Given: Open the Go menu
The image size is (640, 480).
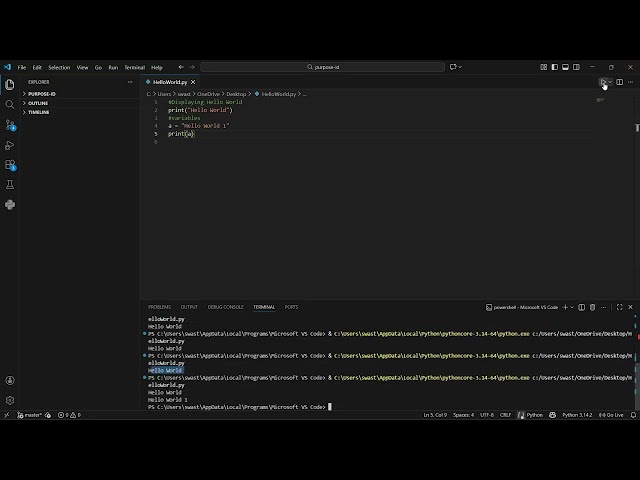Looking at the screenshot, I should coord(98,67).
